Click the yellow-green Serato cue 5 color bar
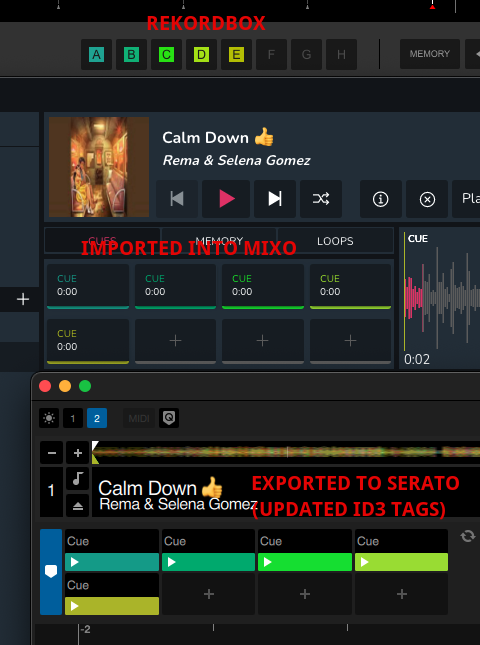This screenshot has height=645, width=480. [x=112, y=606]
